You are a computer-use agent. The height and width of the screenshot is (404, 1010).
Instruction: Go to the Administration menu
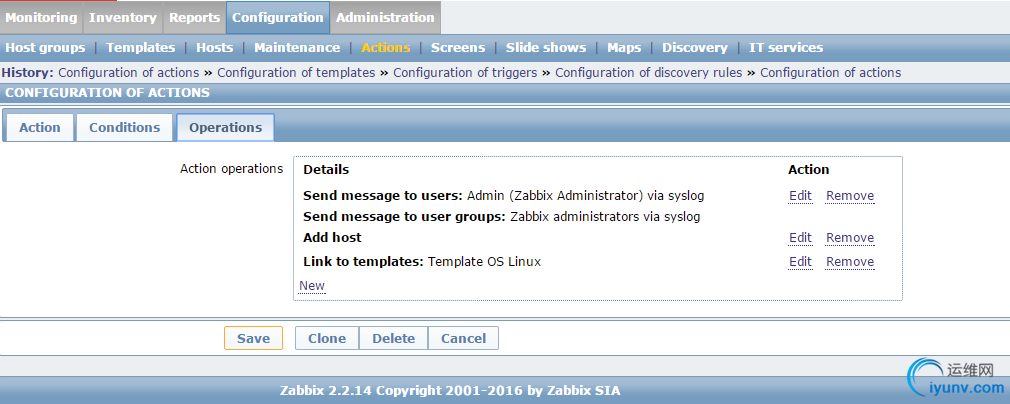[x=385, y=17]
